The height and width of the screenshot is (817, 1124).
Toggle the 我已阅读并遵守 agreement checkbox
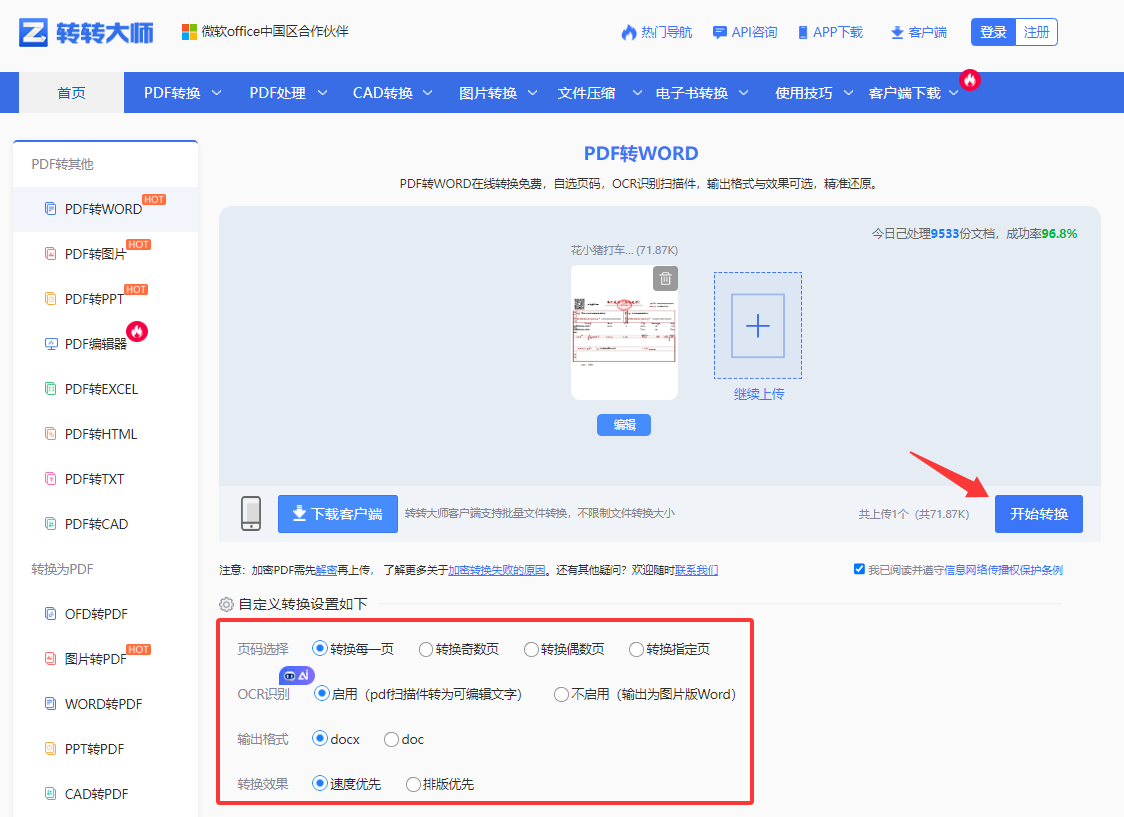click(859, 569)
